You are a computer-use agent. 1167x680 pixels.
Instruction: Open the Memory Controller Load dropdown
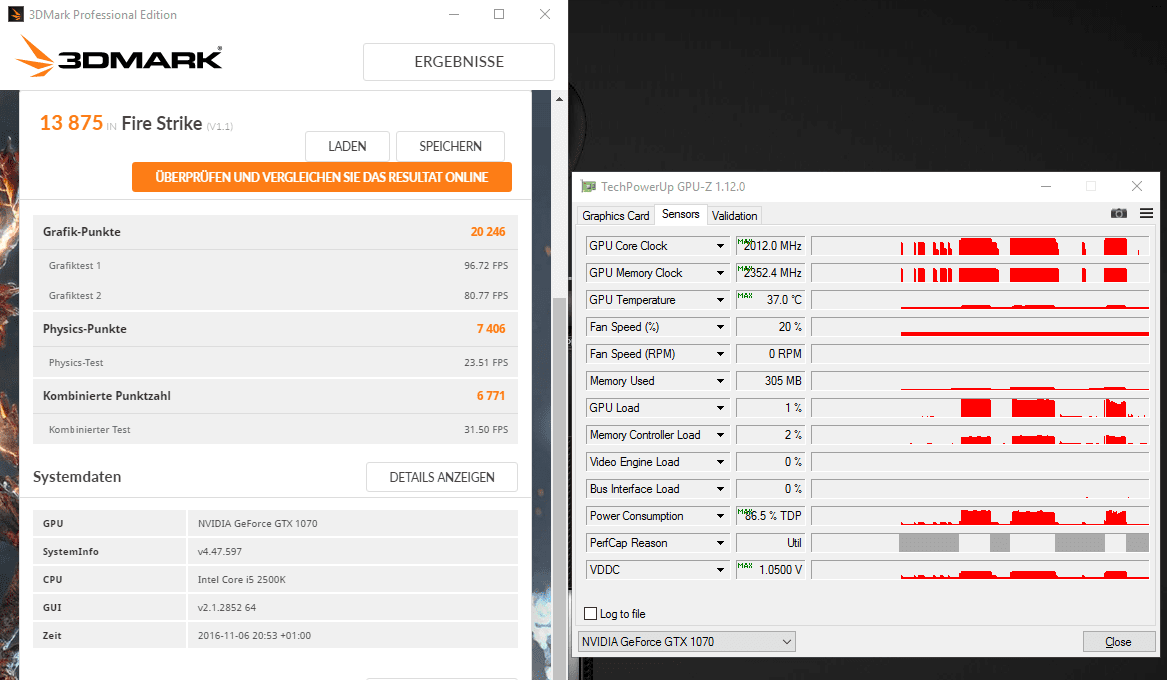720,435
